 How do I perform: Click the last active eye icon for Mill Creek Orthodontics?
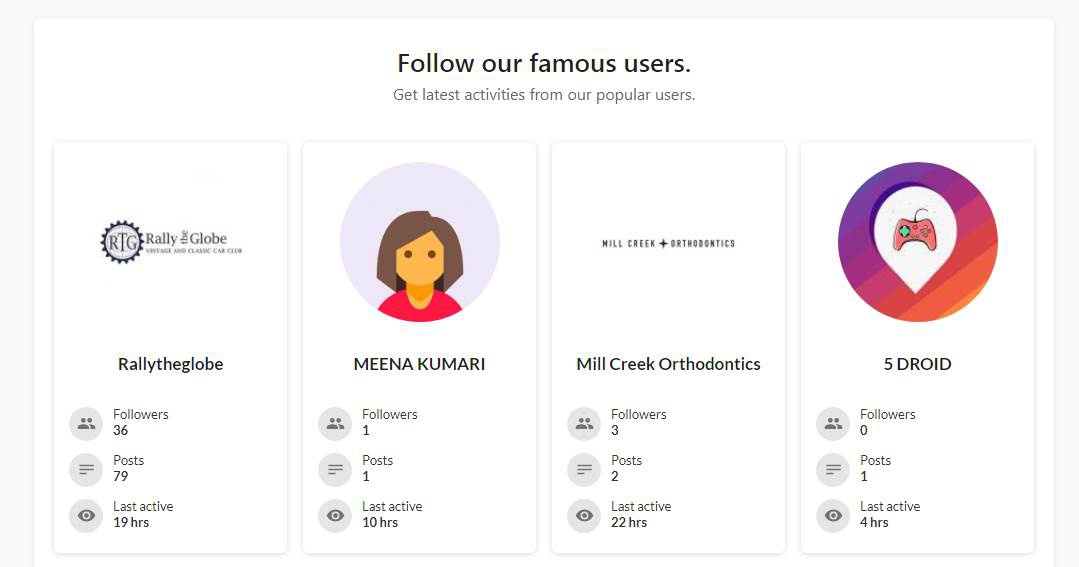tap(584, 515)
